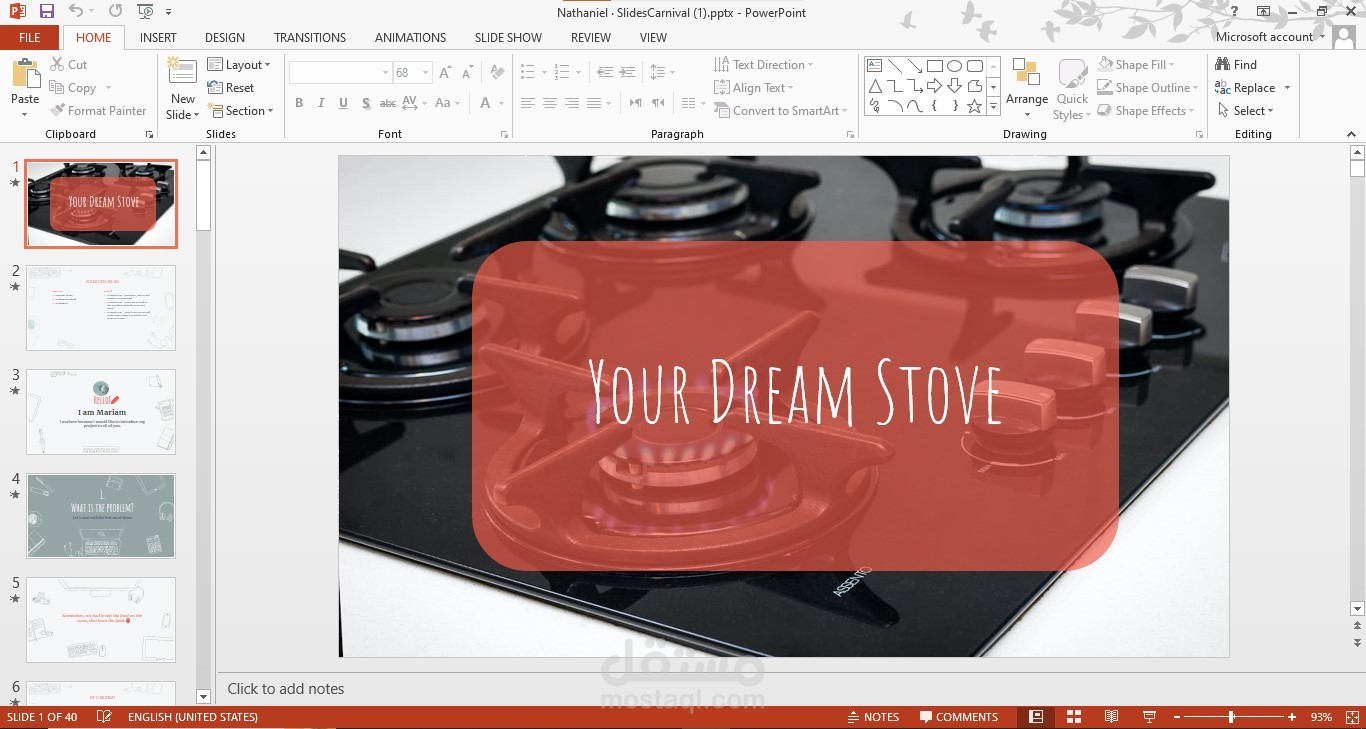This screenshot has height=729, width=1366.
Task: Expand more shapes in gallery
Action: (x=993, y=106)
